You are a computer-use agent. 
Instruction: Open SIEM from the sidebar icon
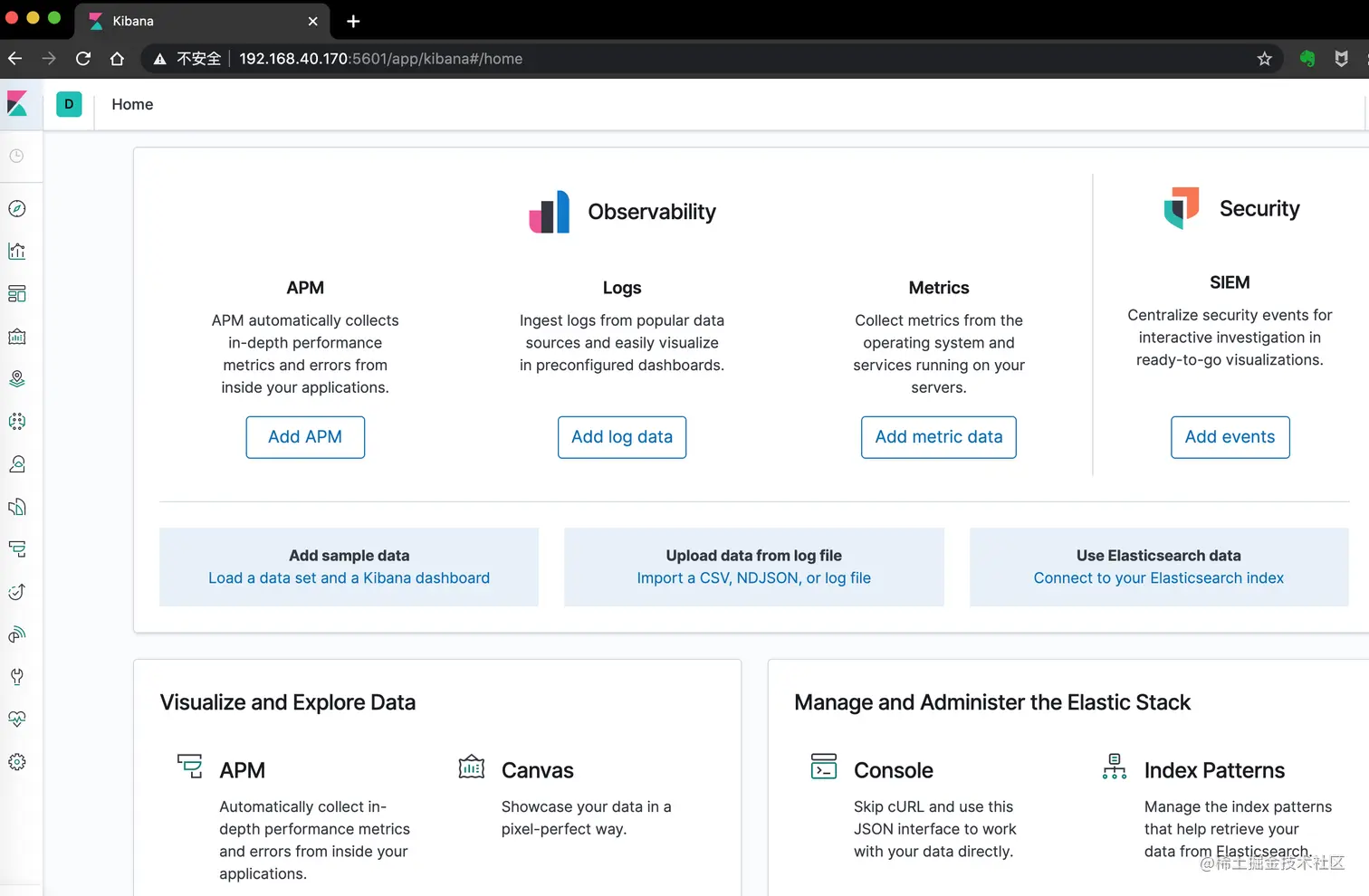click(17, 634)
